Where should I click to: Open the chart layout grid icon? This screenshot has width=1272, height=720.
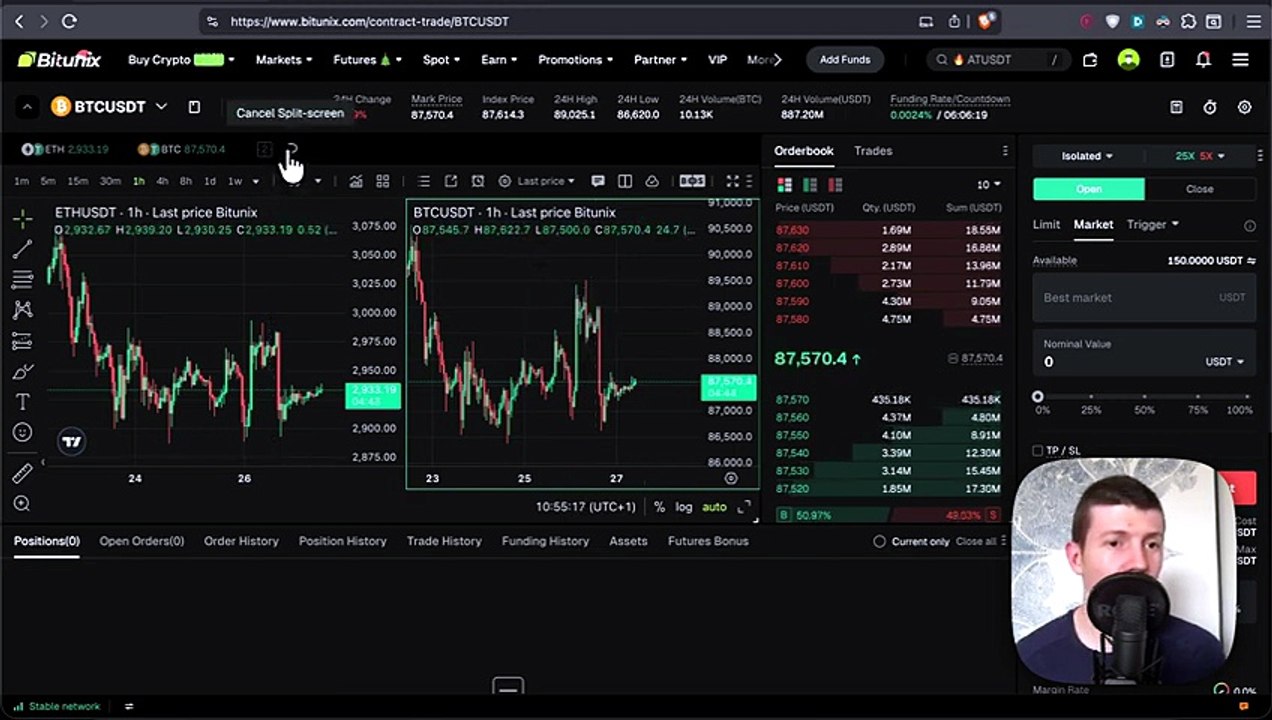tap(382, 181)
